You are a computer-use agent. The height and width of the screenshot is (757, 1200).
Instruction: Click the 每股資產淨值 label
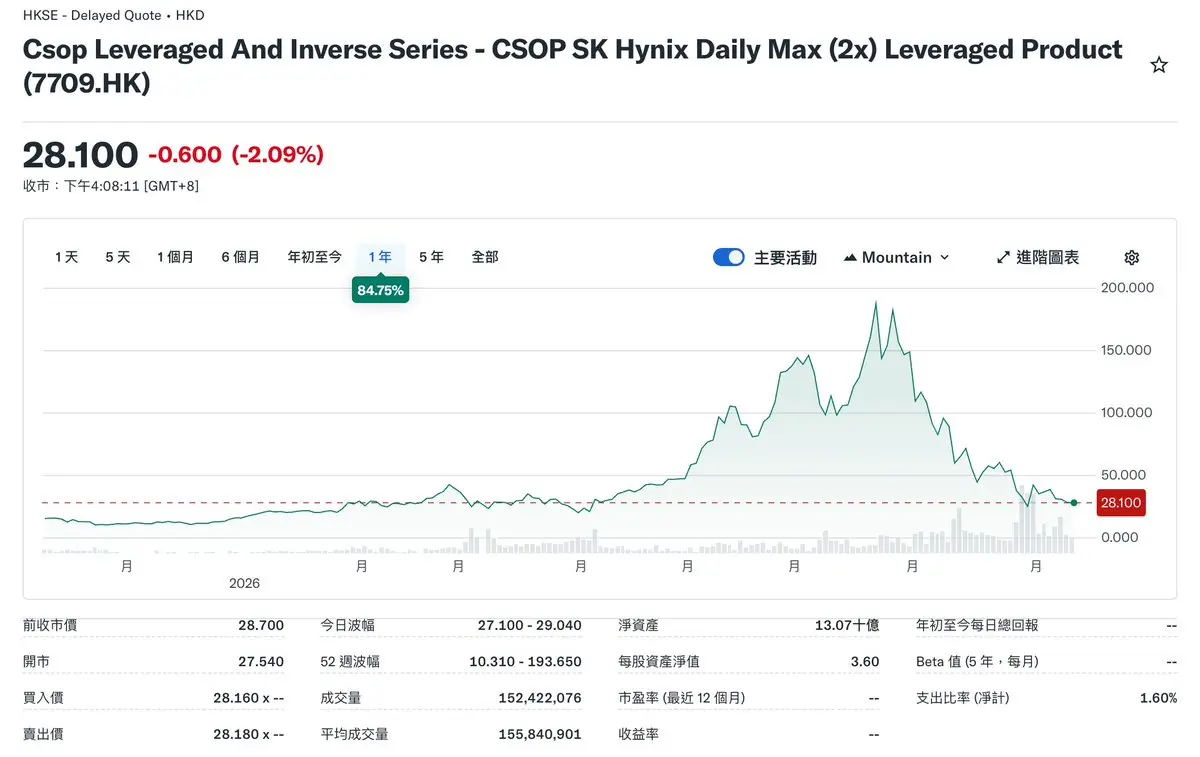[x=659, y=662]
